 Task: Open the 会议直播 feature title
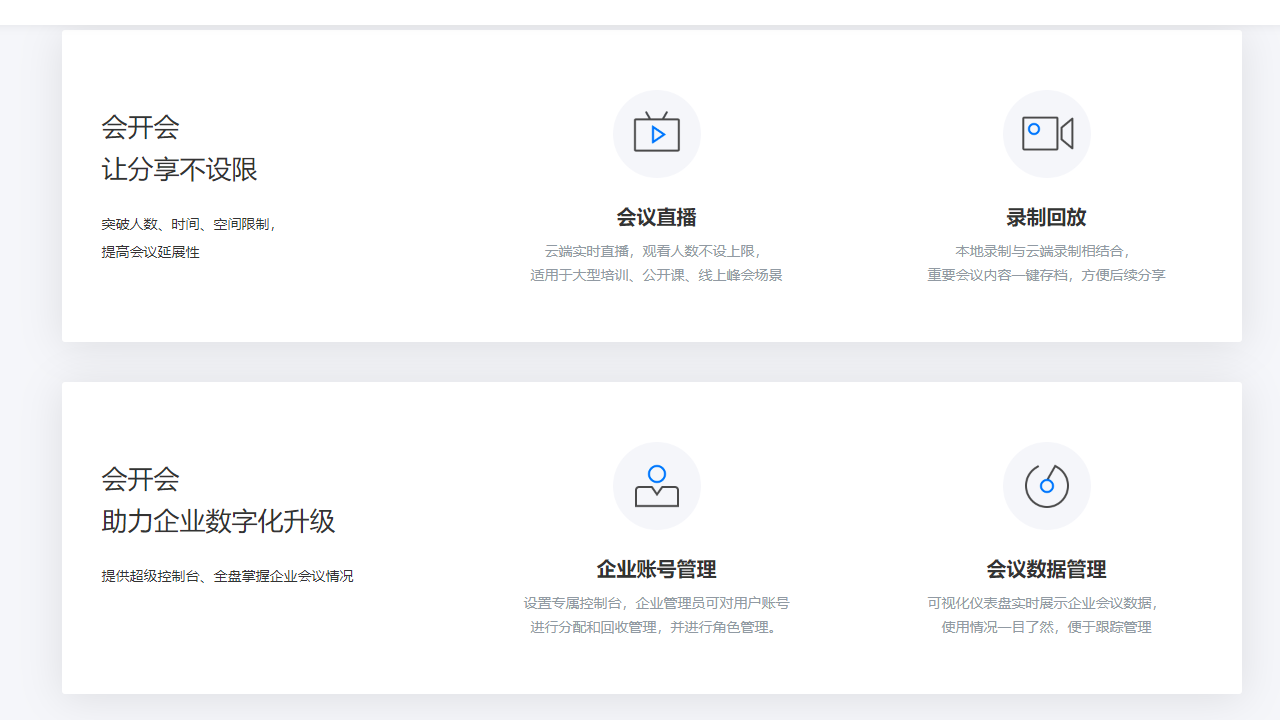click(x=656, y=217)
